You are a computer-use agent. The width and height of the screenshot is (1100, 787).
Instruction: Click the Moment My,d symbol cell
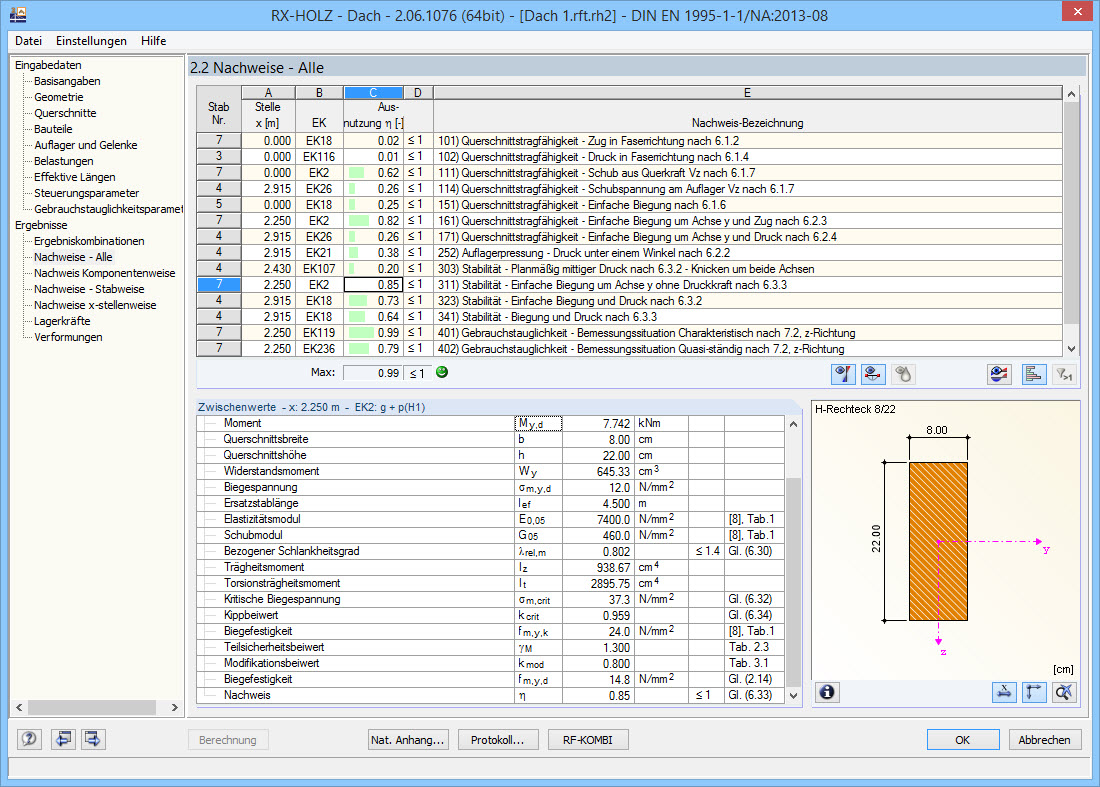[538, 424]
